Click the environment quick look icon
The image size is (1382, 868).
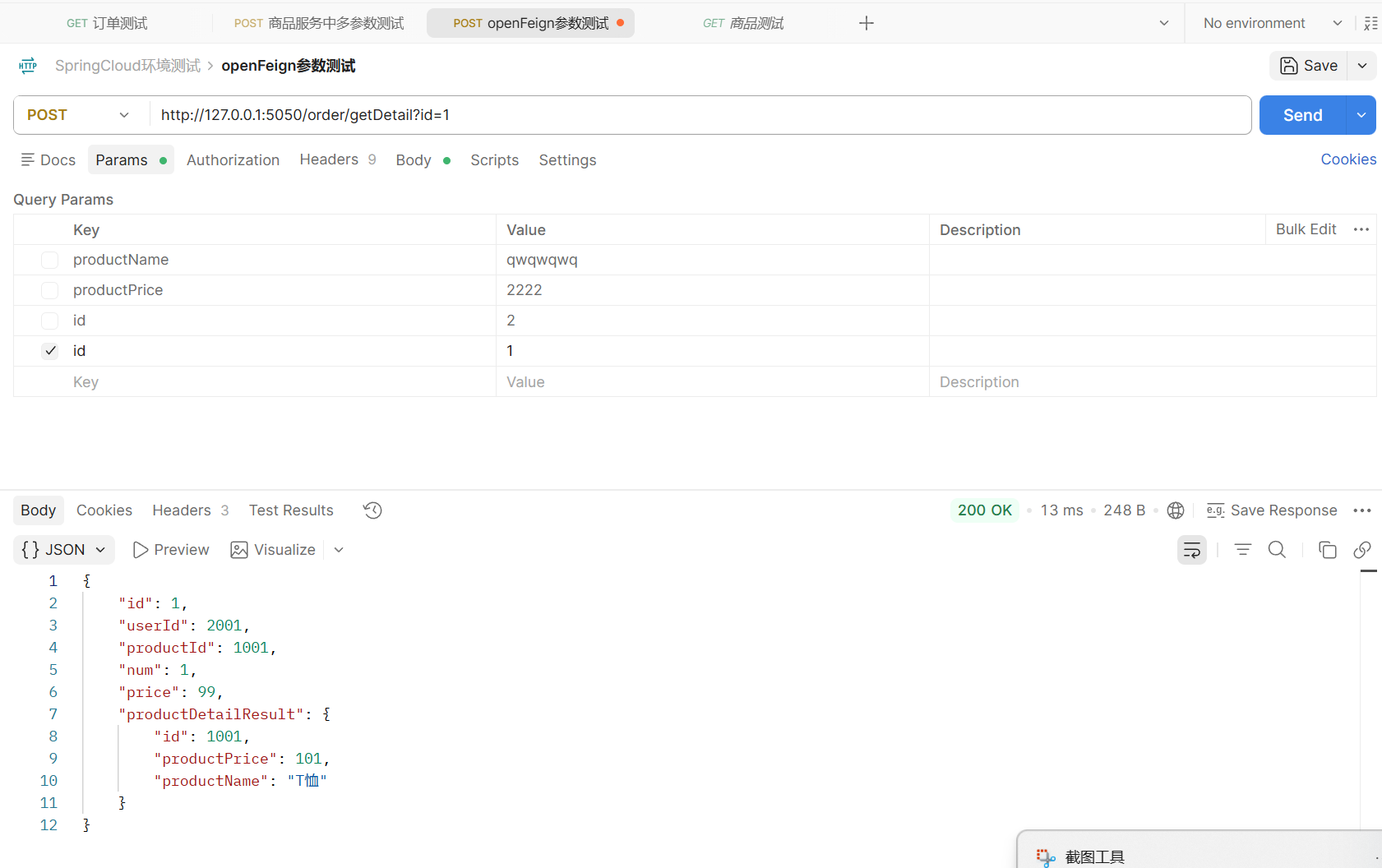pos(1370,23)
